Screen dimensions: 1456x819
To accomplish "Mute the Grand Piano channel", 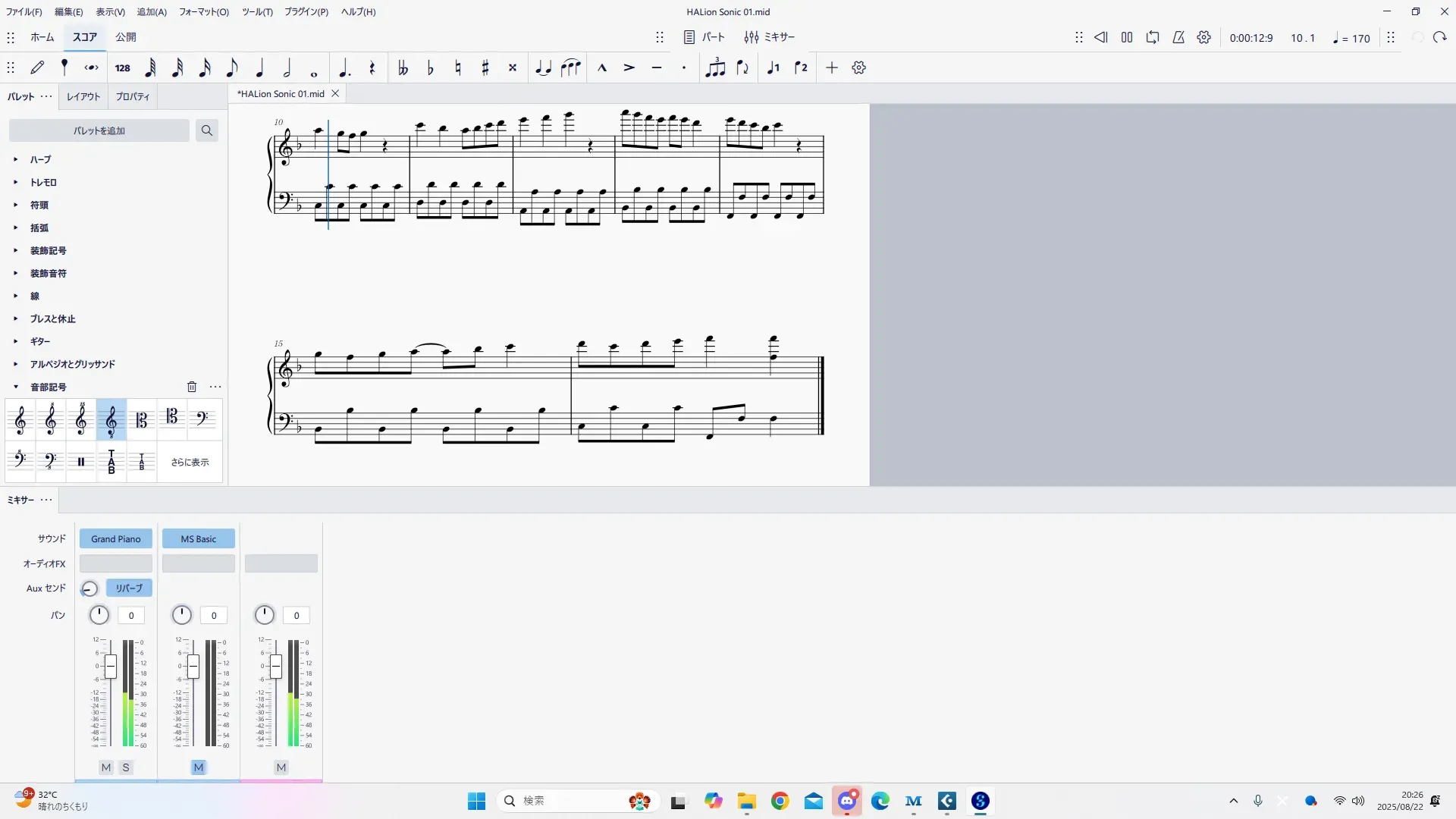I will pyautogui.click(x=106, y=767).
